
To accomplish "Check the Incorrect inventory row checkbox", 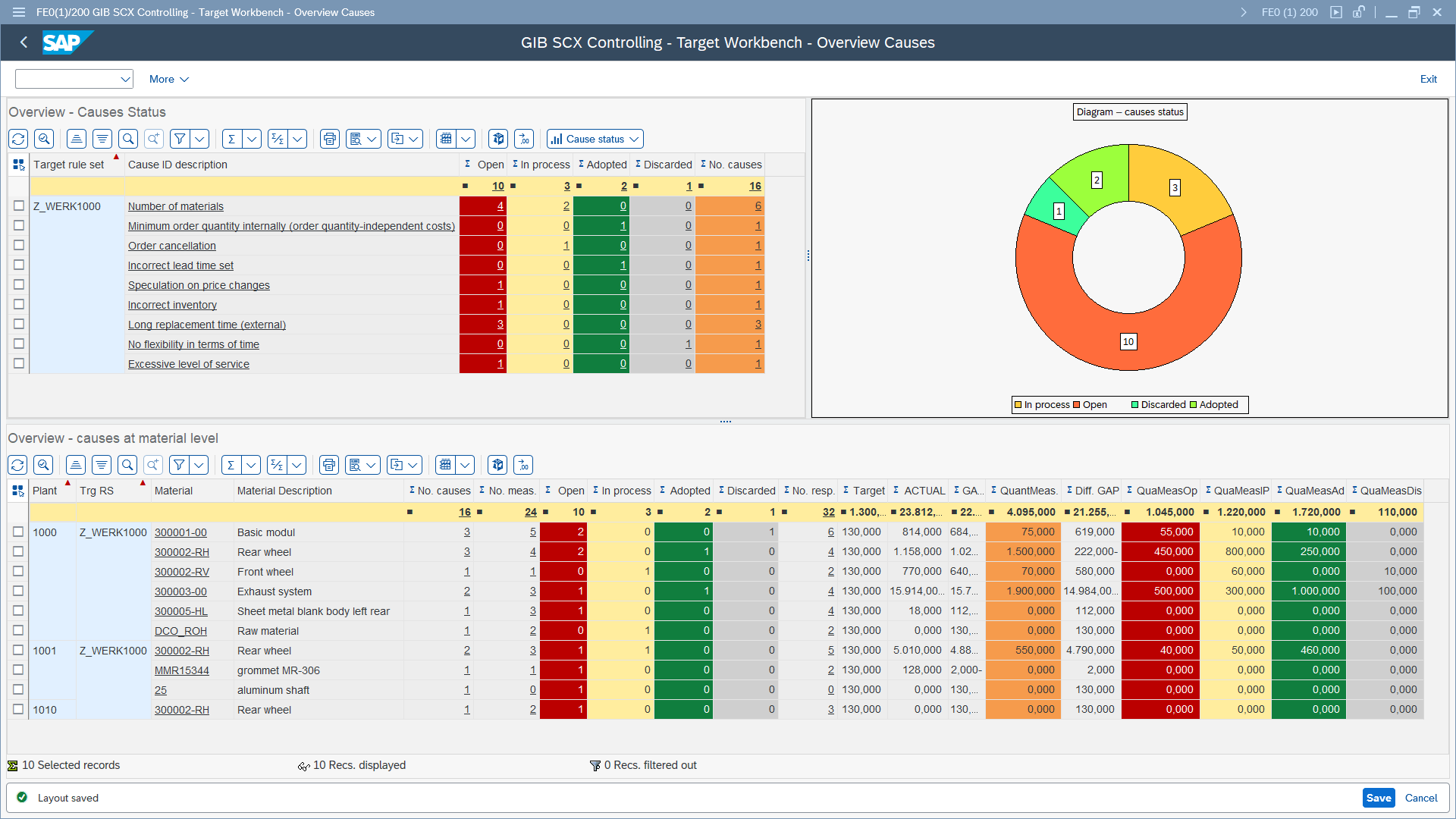I will (x=19, y=304).
